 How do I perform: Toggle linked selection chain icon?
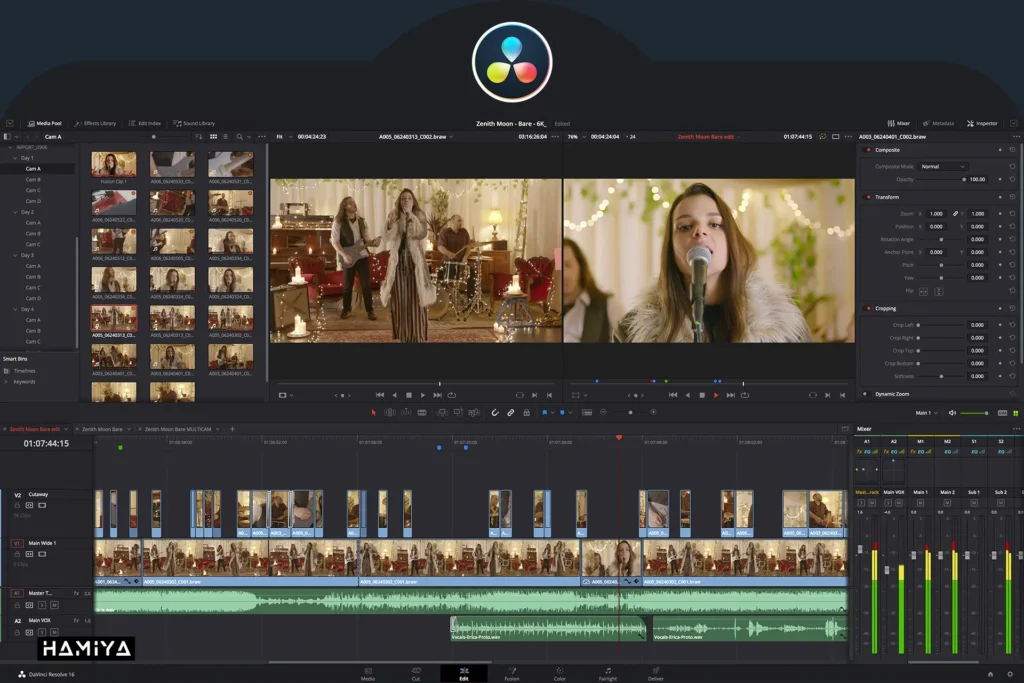pos(510,412)
